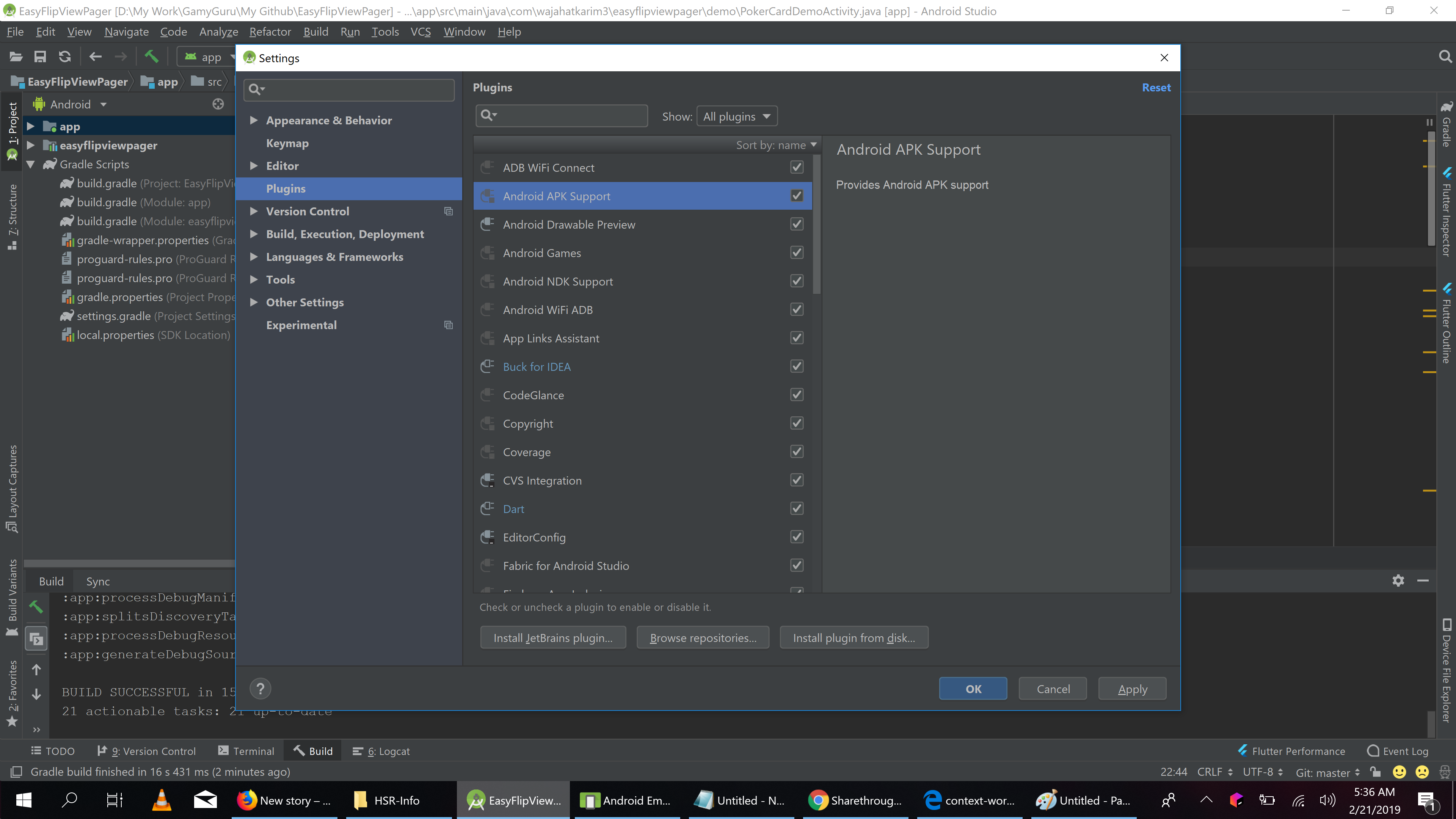Screen dimensions: 1456x819
Task: Click the Open folder toolbar icon
Action: tap(16, 56)
